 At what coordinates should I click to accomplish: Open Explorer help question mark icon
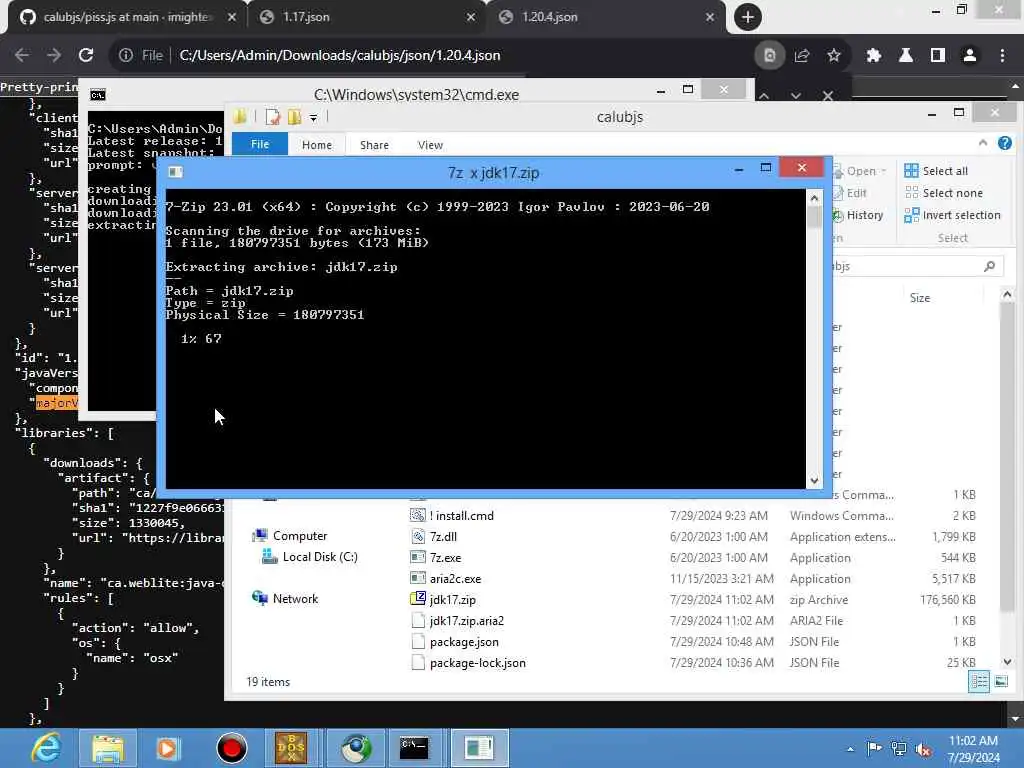[1004, 143]
